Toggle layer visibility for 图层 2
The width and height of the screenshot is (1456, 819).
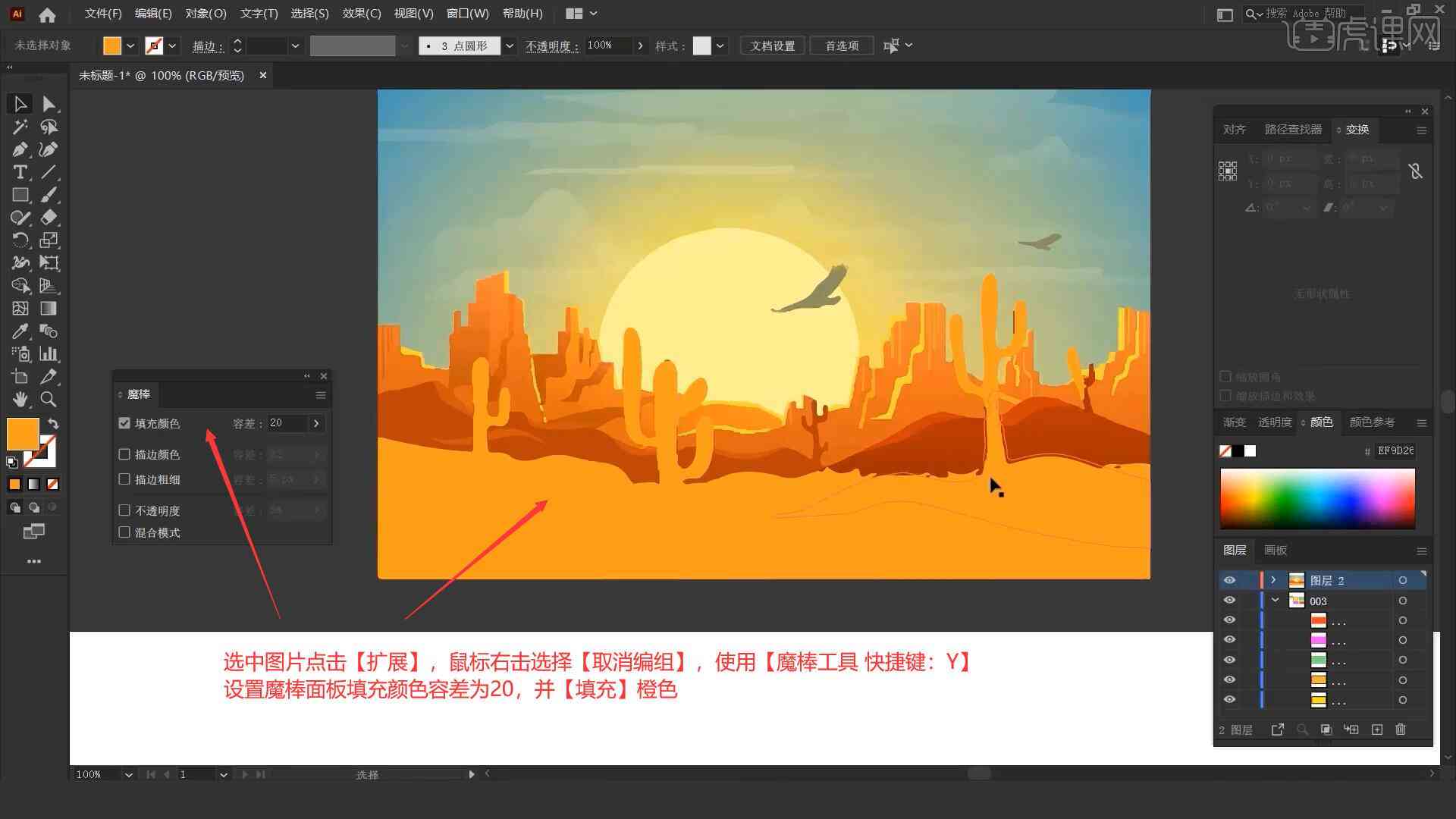pos(1228,580)
